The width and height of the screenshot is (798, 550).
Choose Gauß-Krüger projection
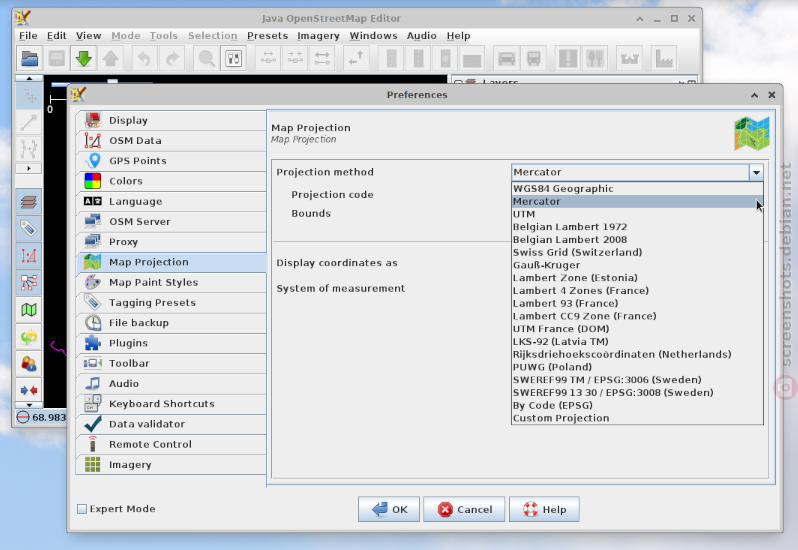click(x=637, y=265)
